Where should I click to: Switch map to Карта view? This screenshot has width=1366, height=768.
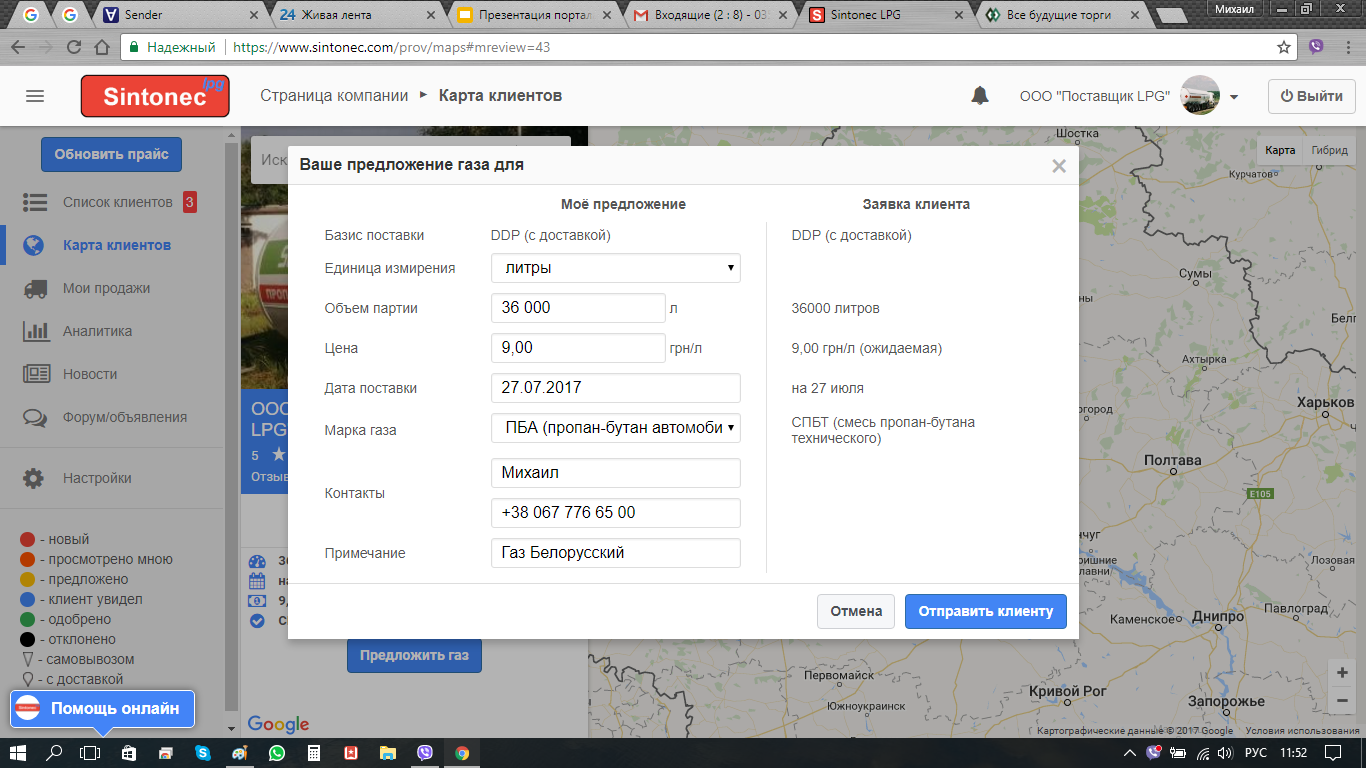click(1280, 150)
